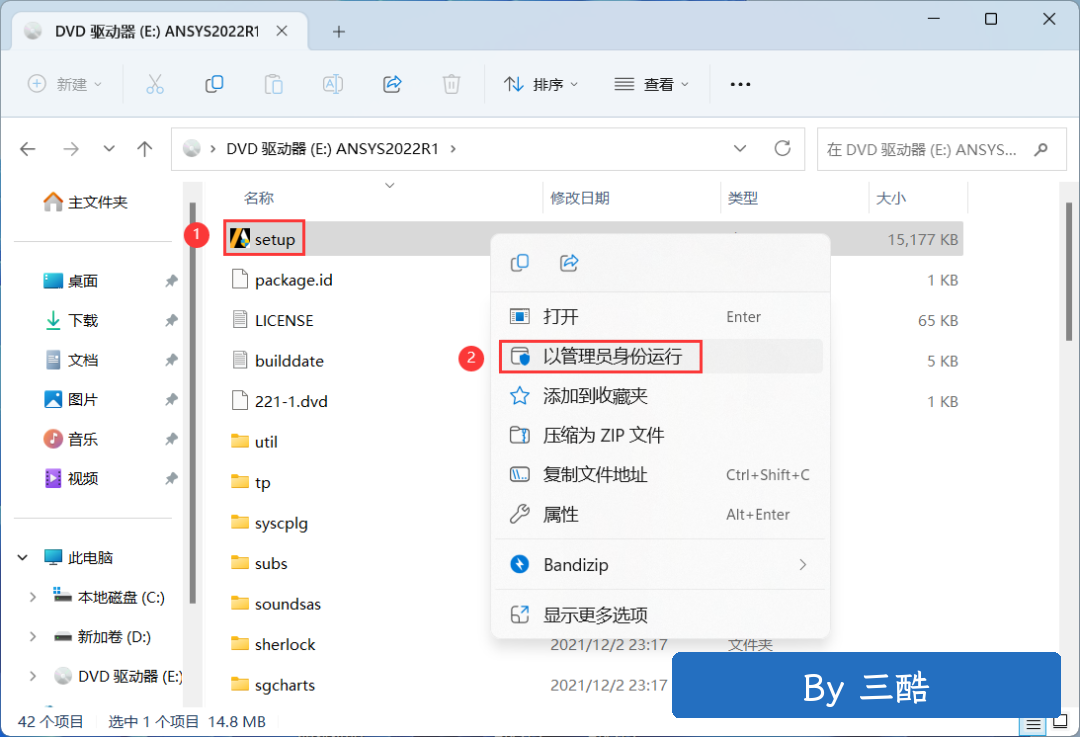Screen dimensions: 1080x737
Task: Open Home in the navigation pane
Action: [86, 202]
